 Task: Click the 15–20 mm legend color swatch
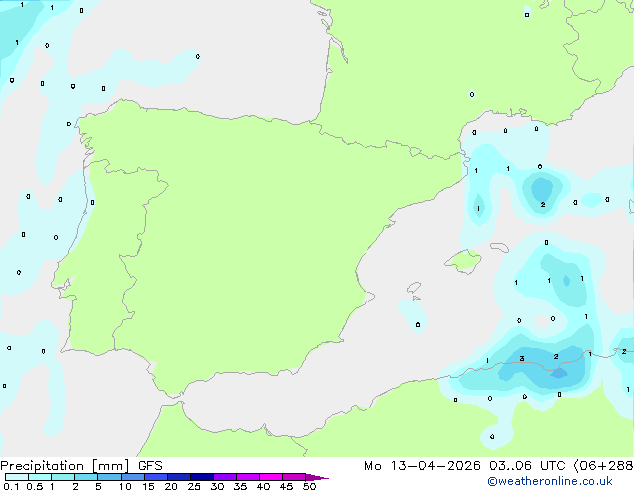click(x=155, y=477)
